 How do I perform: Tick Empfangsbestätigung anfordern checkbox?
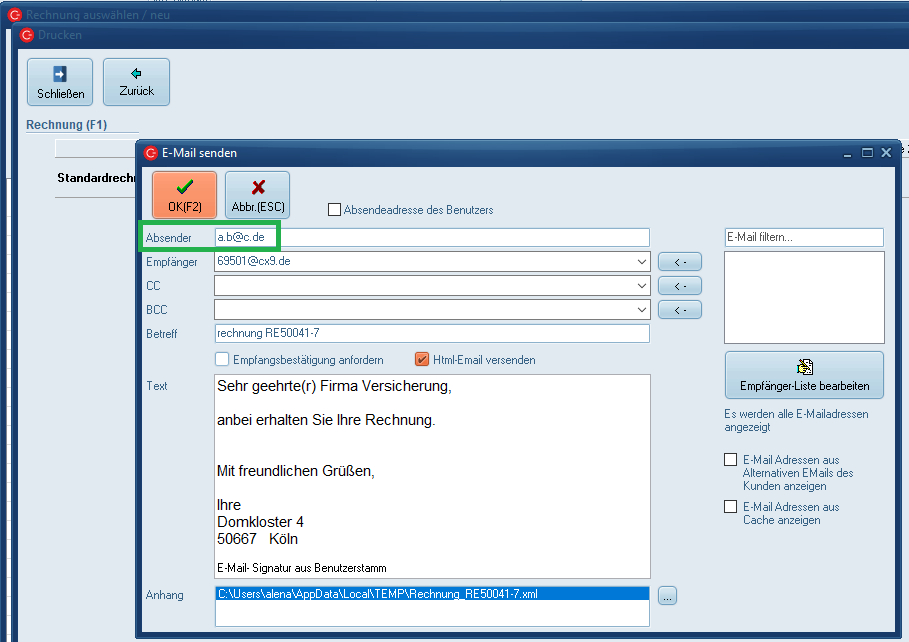point(222,360)
